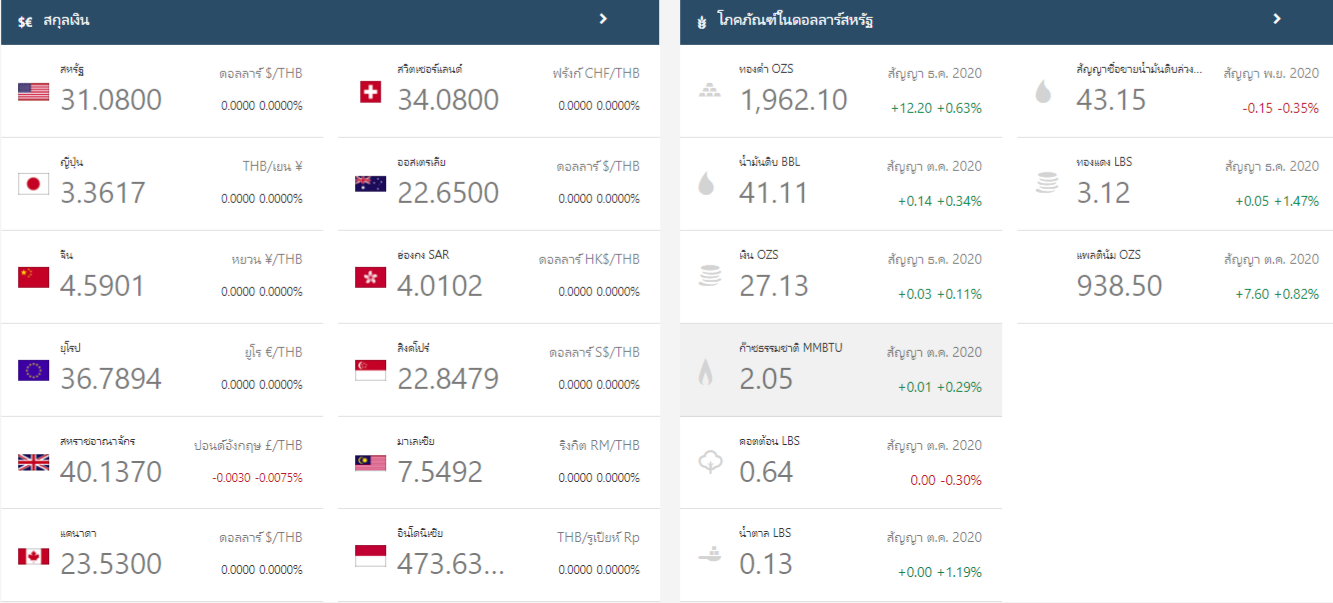1333x603 pixels.
Task: Click the natural gas flame icon
Action: tap(706, 372)
